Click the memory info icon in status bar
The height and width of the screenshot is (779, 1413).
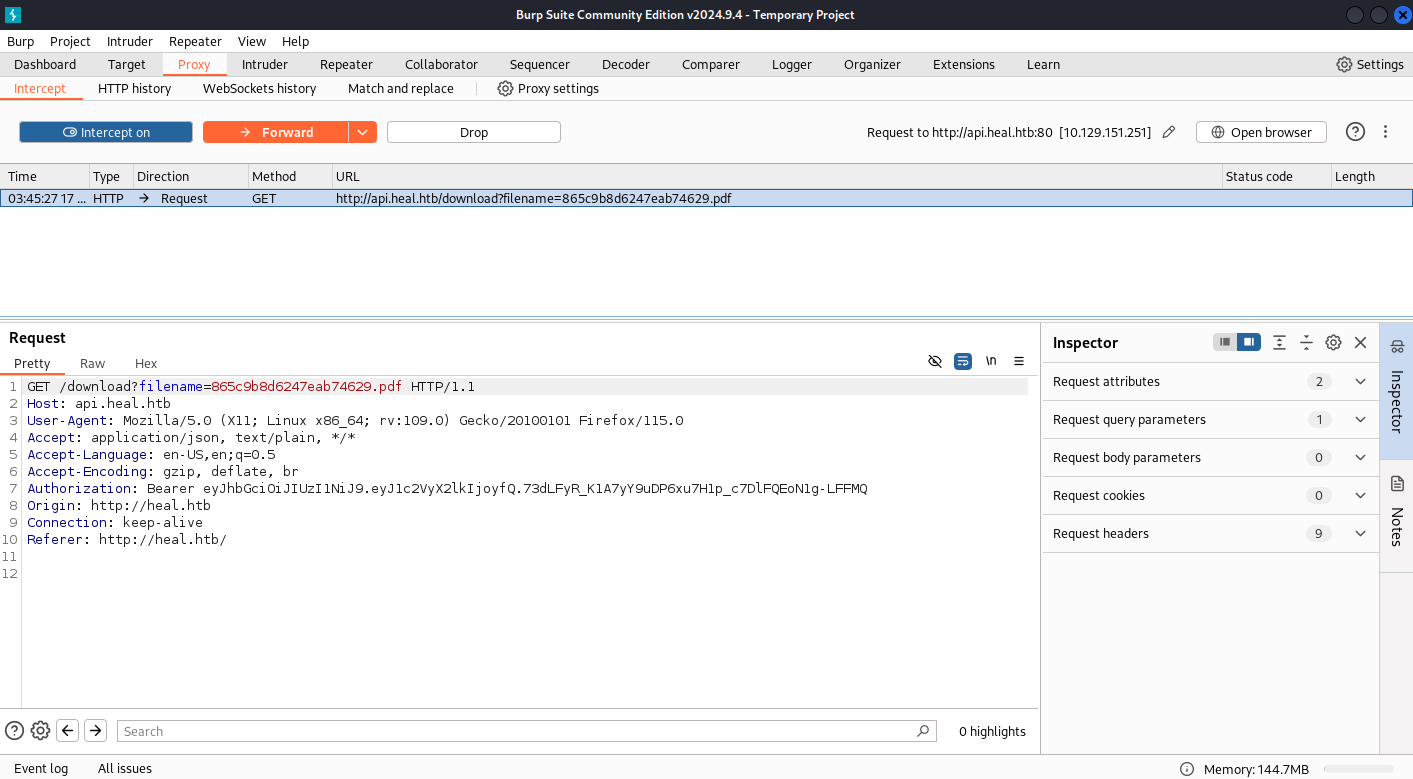pyautogui.click(x=1187, y=769)
